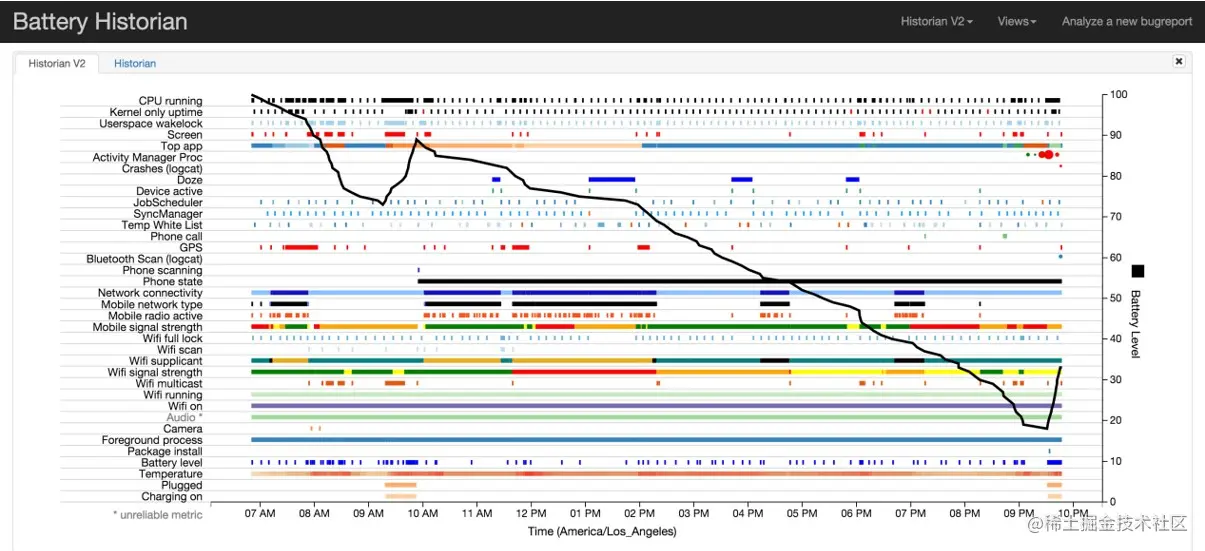Screen dimensions: 1205x551
Task: Click the 12 PM time axis tick
Action: coord(531,513)
